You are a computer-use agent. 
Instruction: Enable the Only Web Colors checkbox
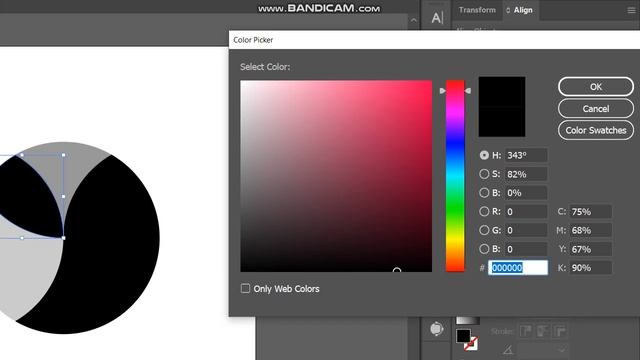245,289
